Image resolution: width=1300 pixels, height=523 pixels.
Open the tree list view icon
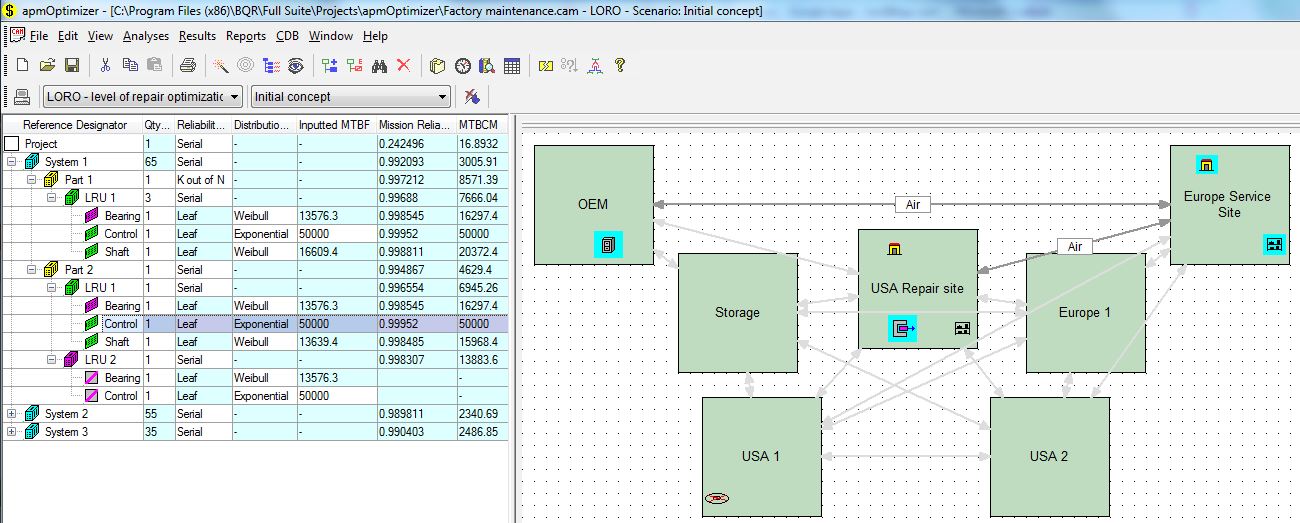271,65
